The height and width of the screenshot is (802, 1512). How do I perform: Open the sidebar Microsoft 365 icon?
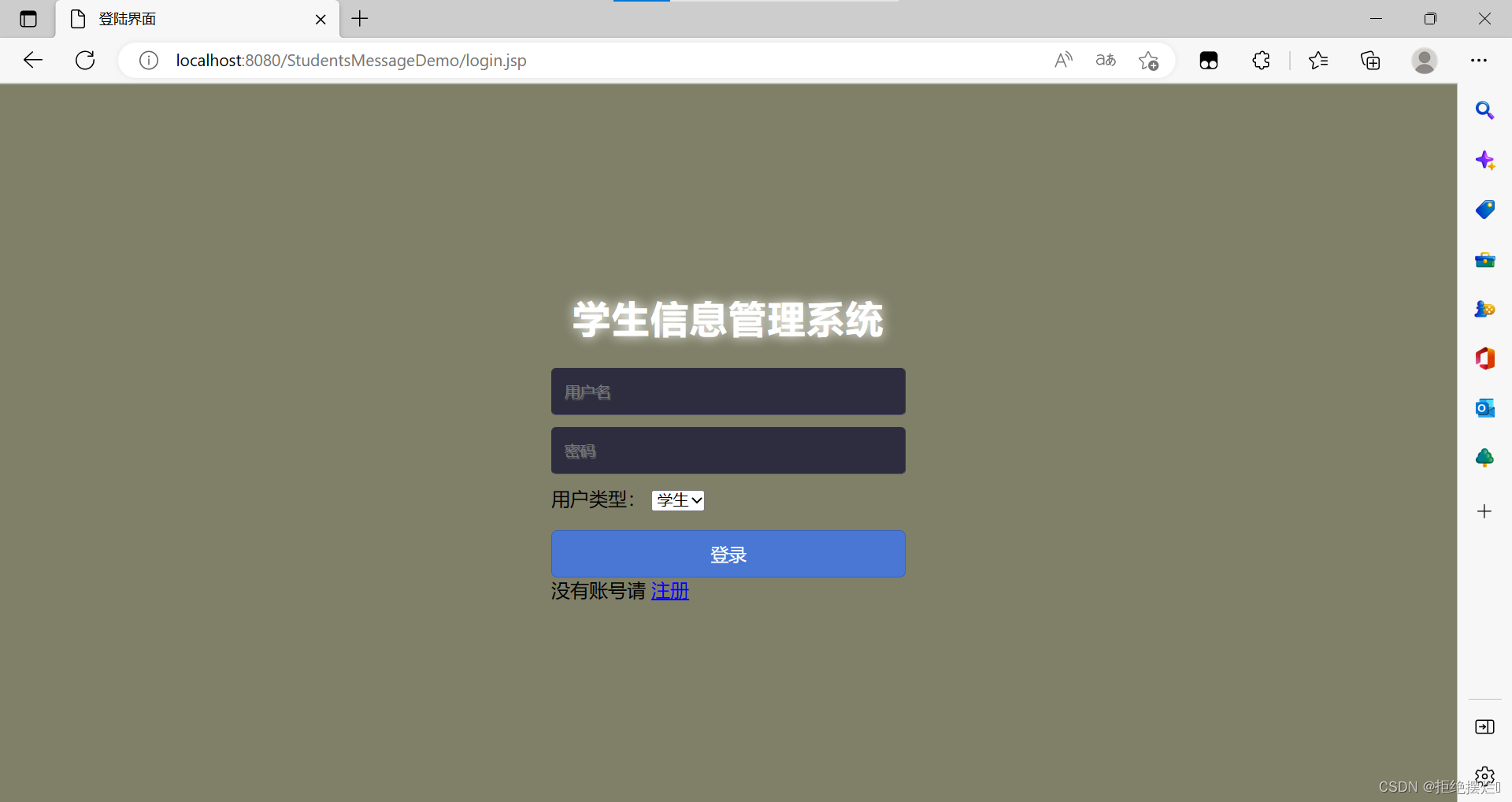[1484, 358]
